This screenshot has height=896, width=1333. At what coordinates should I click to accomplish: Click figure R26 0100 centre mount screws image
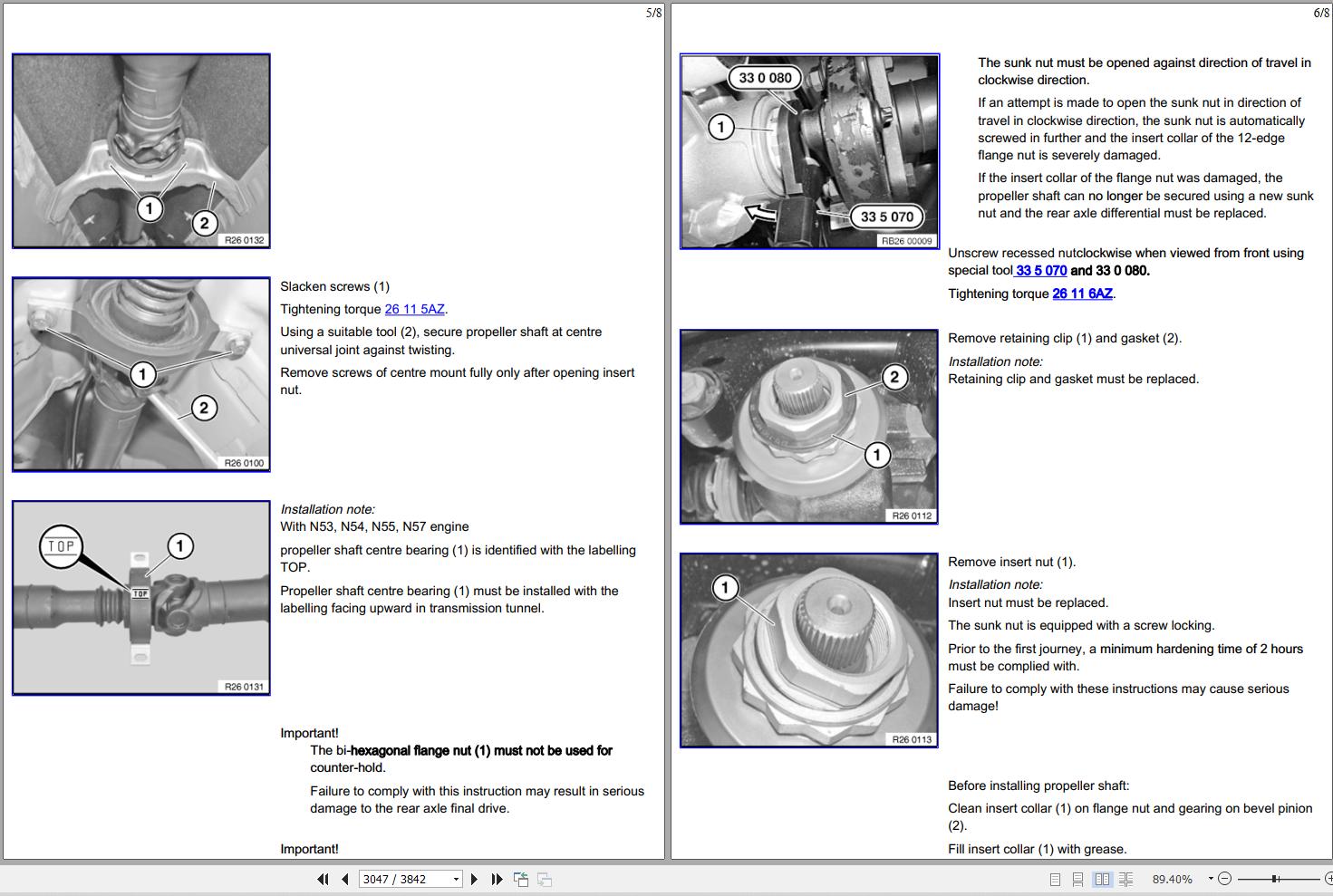tap(141, 374)
